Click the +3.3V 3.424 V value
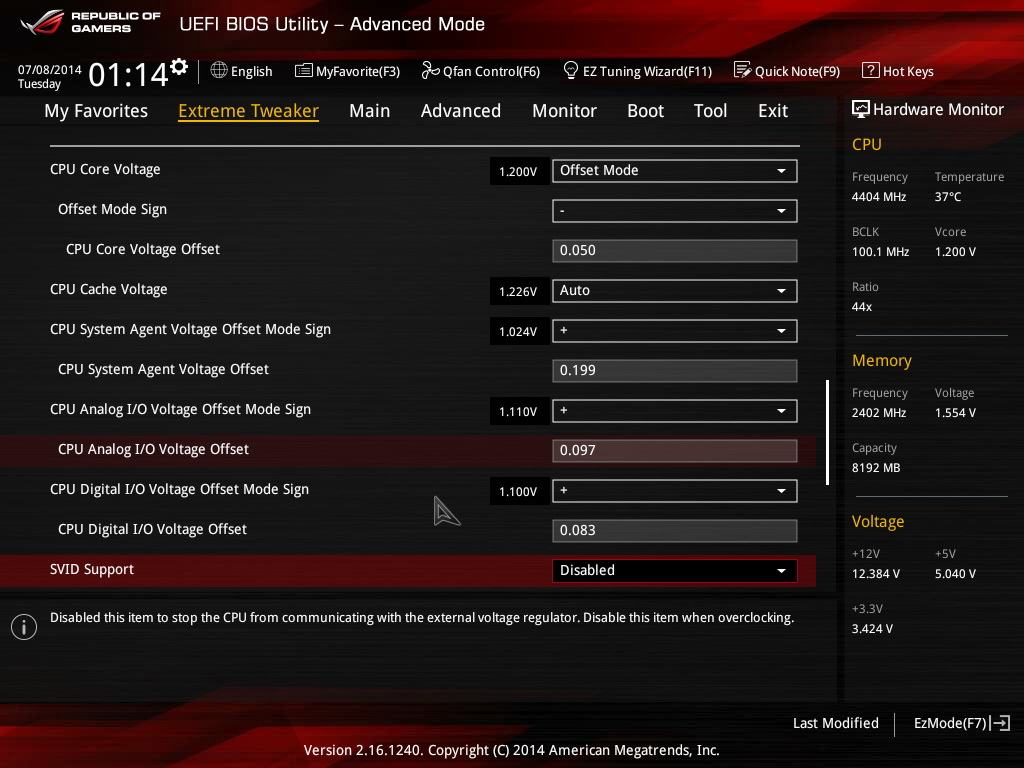 click(872, 628)
